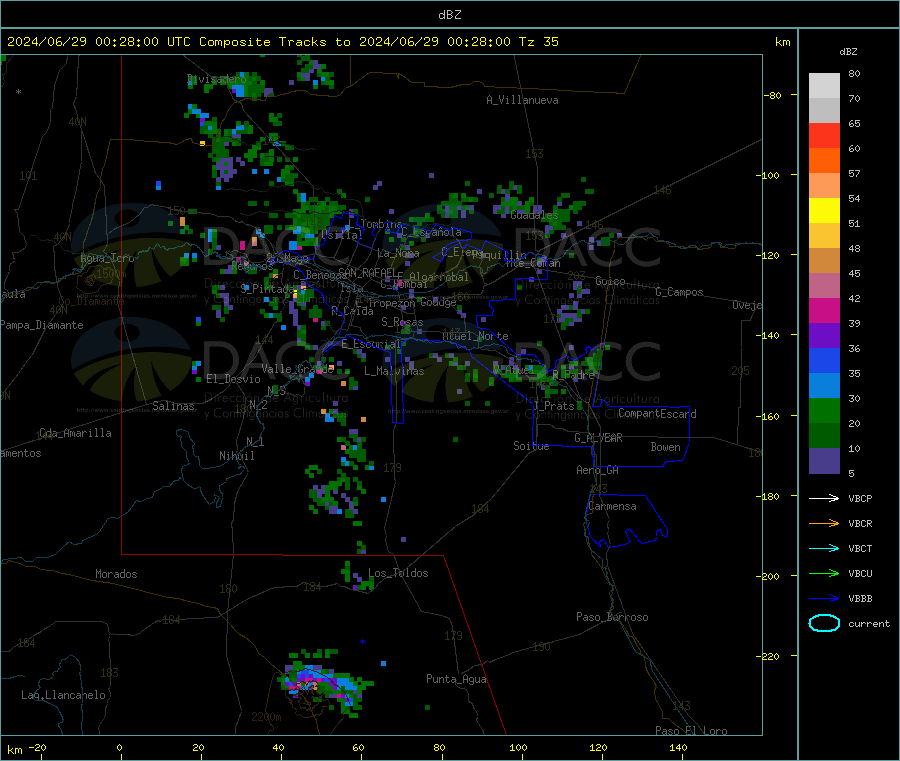Select the yellow swatch in dBZ legend

(824, 211)
